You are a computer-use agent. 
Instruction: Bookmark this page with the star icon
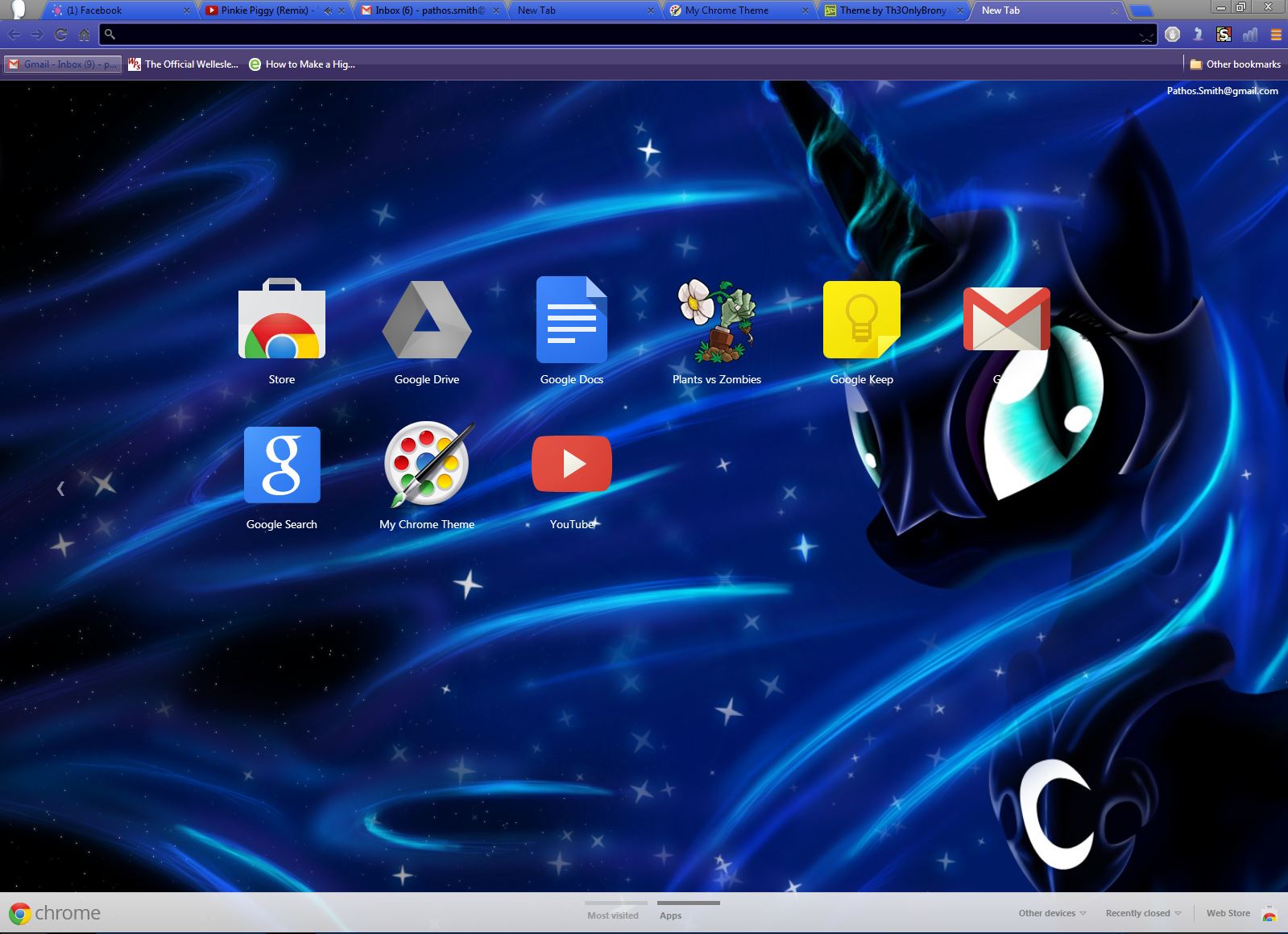(x=1145, y=35)
